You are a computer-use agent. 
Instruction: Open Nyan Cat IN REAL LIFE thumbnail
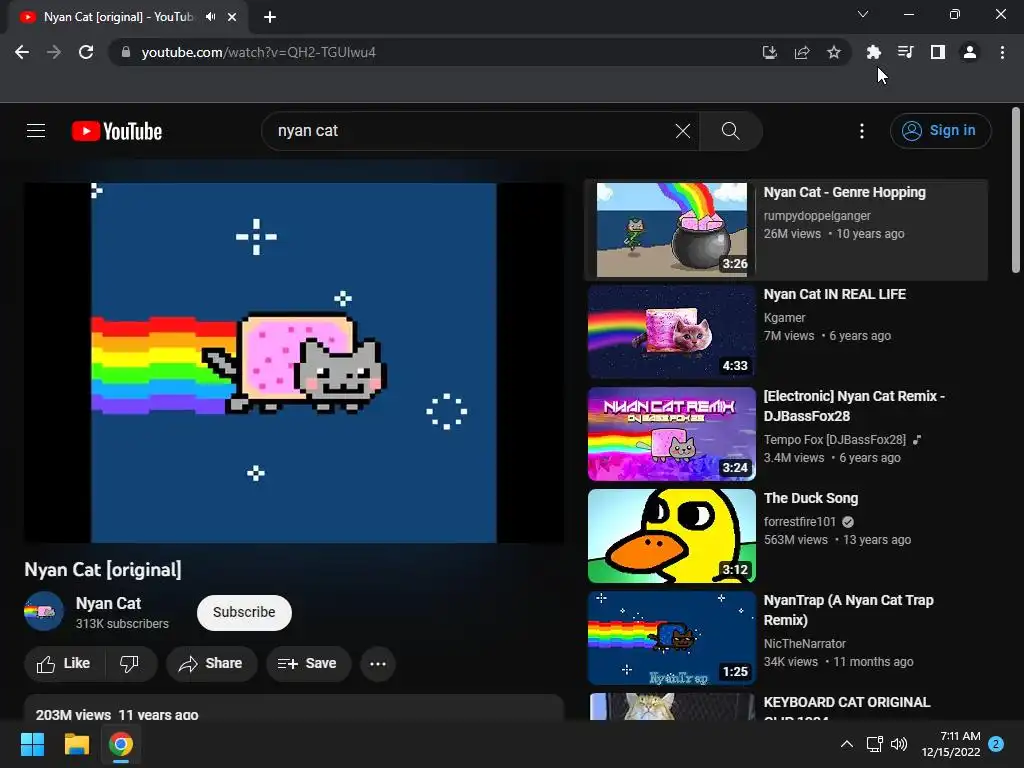pos(672,332)
